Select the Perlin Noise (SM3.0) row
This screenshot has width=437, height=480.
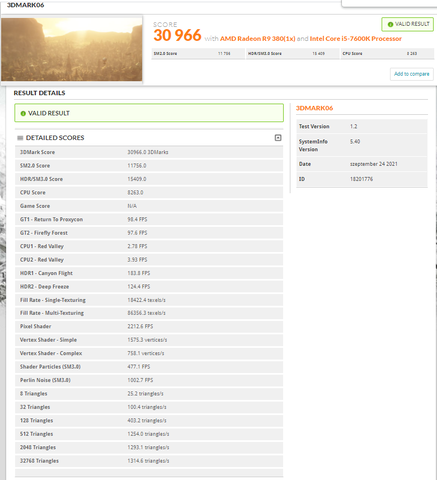click(x=149, y=380)
